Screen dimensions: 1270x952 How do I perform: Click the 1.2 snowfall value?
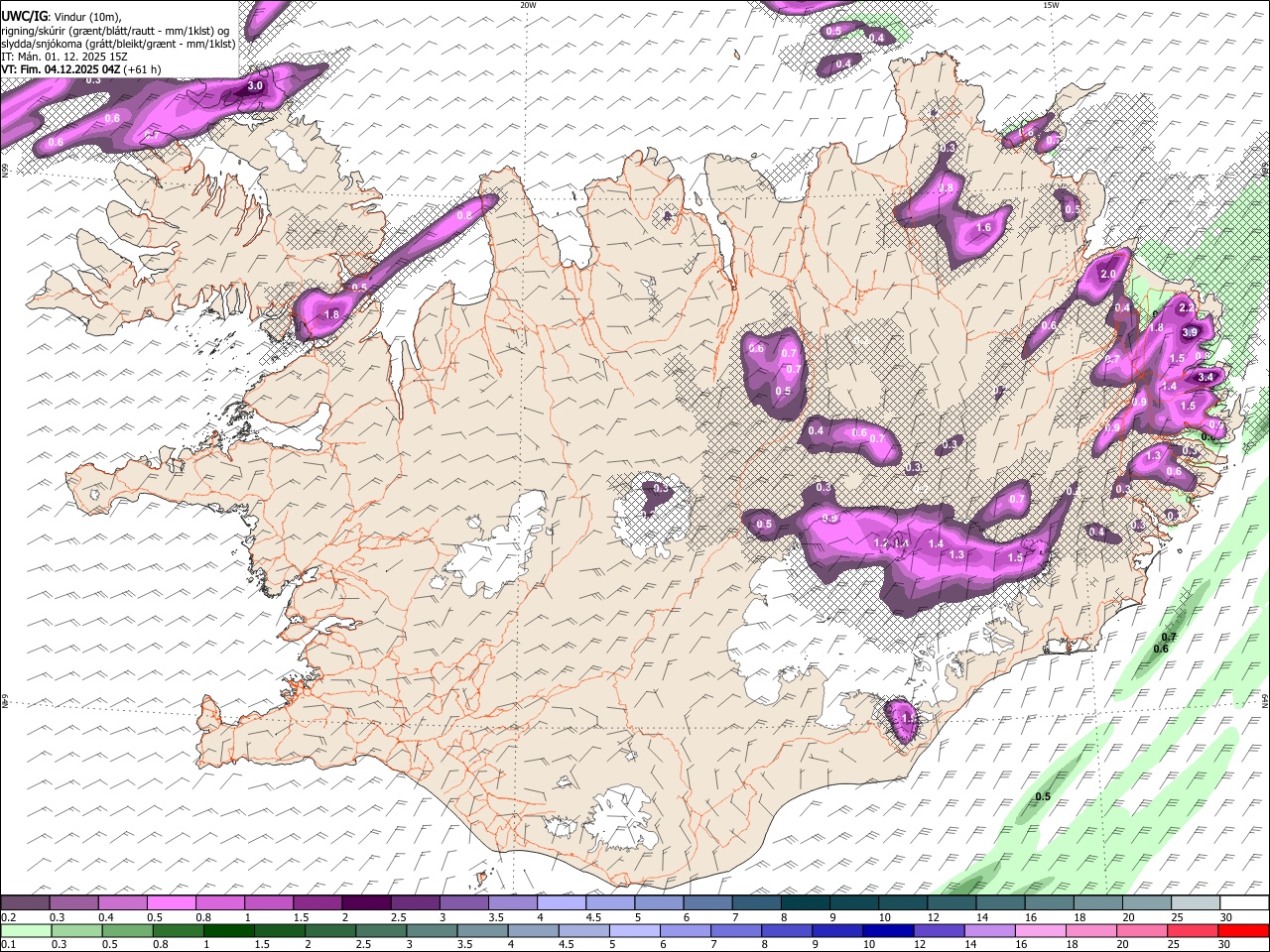pos(881,542)
